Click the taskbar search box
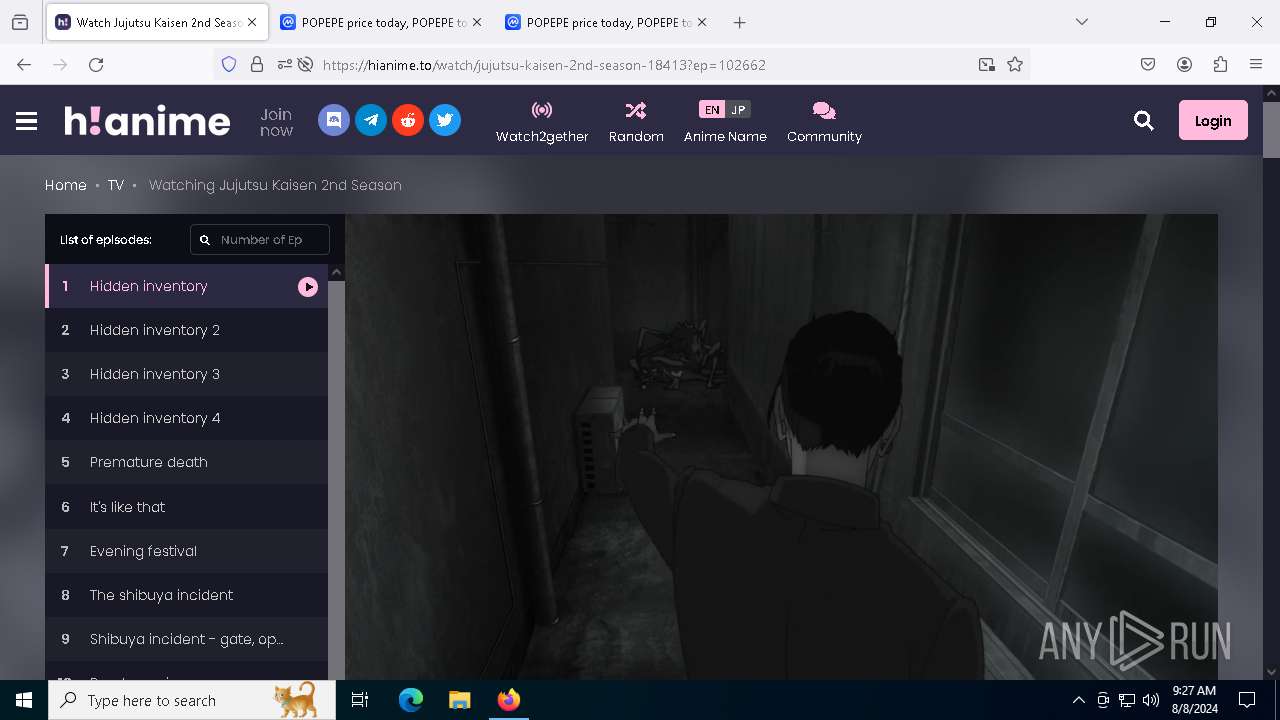 point(191,700)
